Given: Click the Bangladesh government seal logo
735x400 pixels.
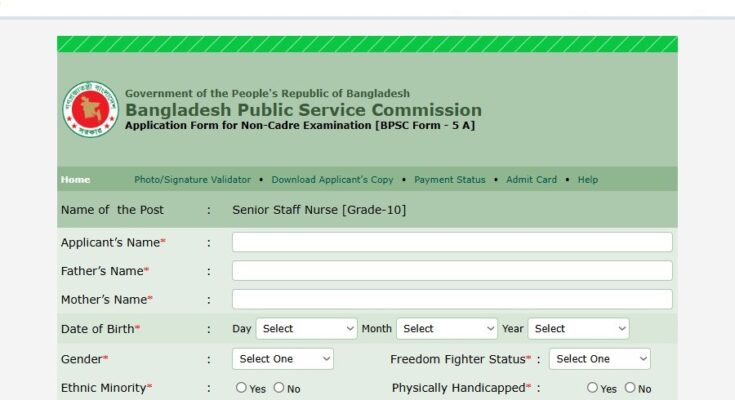Looking at the screenshot, I should click(x=90, y=110).
